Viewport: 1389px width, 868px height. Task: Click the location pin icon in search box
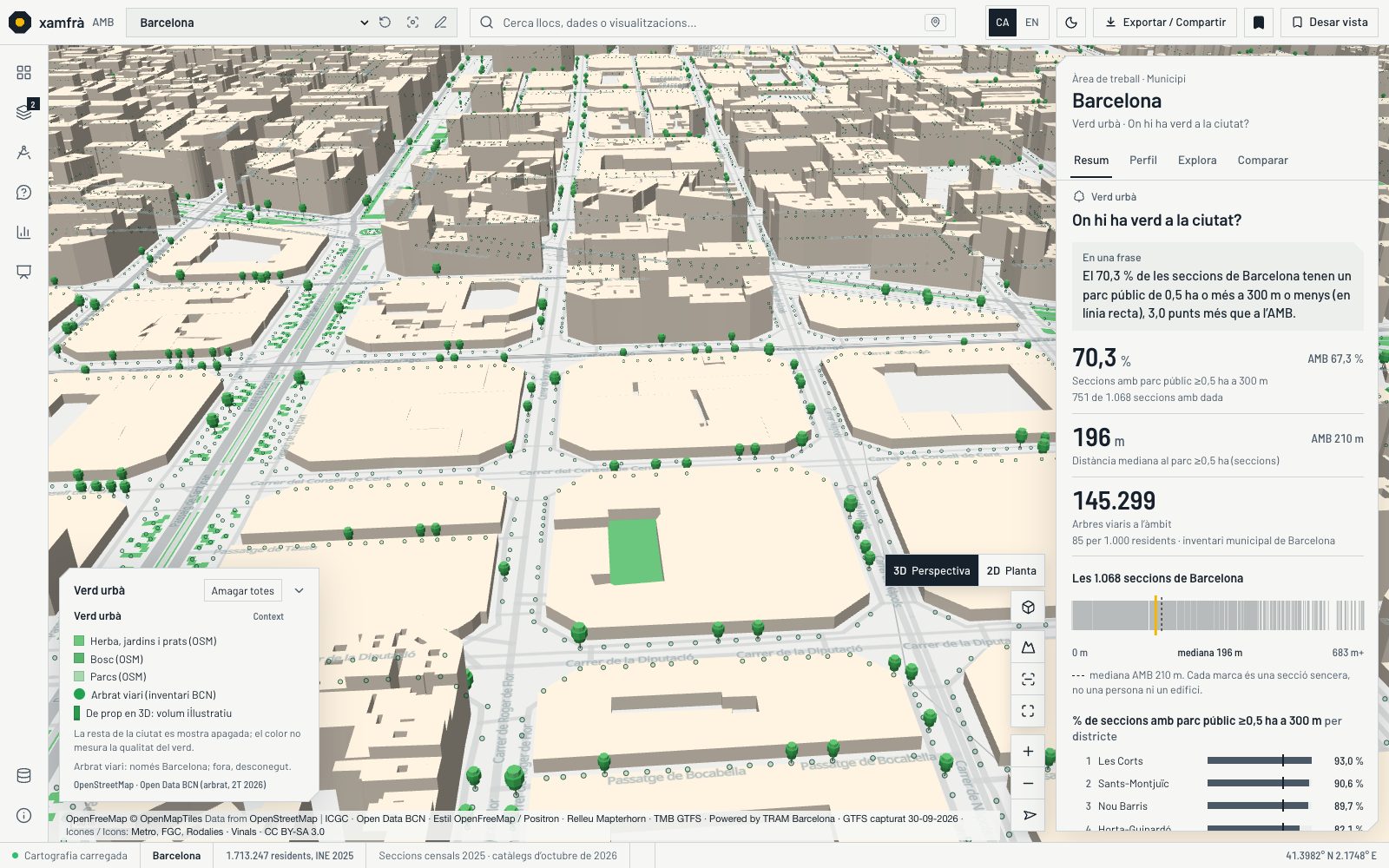coord(935,23)
